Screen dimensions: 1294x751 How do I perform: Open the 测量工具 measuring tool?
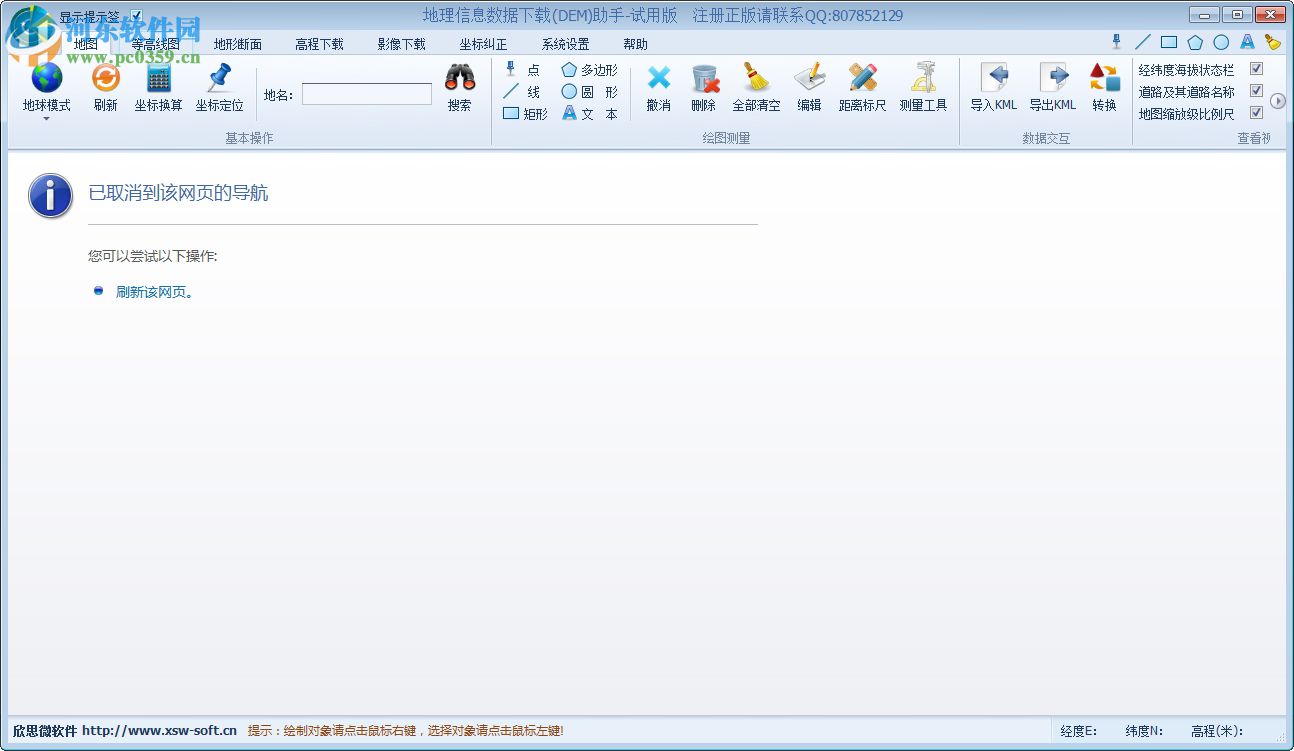click(x=923, y=87)
